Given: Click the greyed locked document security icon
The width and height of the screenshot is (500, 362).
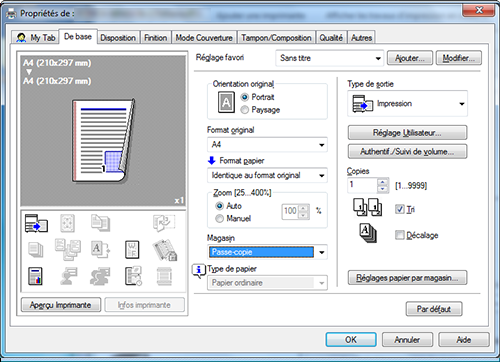Looking at the screenshot, I should click(x=165, y=250).
